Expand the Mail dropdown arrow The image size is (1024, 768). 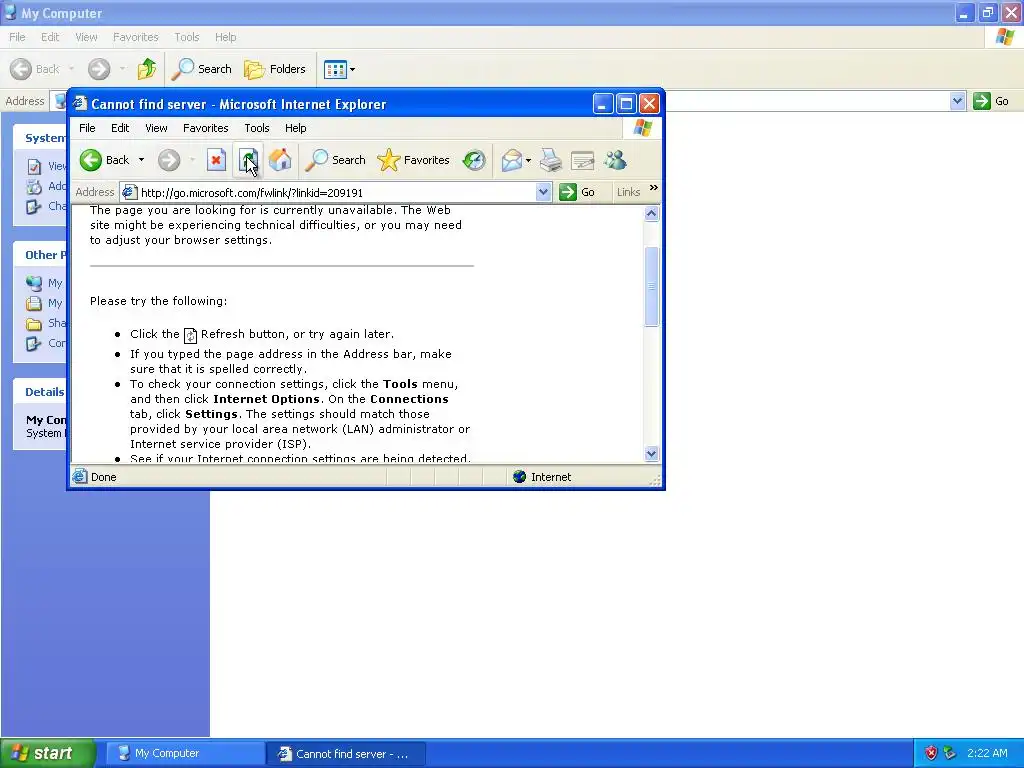click(x=528, y=160)
